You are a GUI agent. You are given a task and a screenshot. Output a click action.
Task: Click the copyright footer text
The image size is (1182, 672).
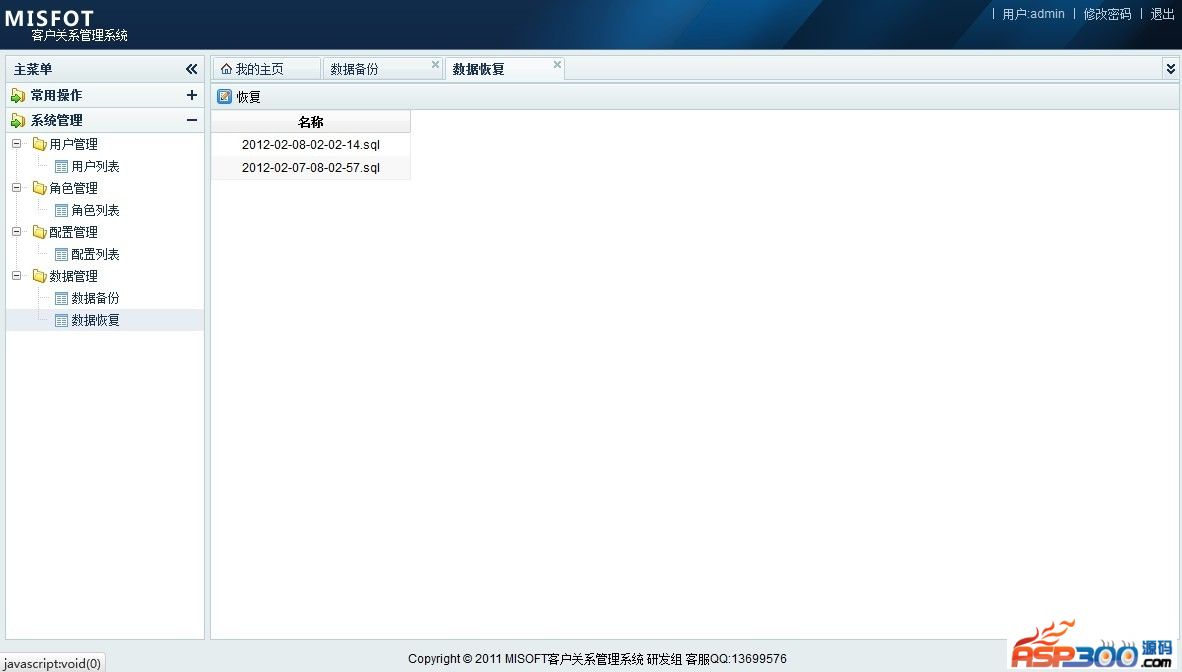click(x=597, y=658)
